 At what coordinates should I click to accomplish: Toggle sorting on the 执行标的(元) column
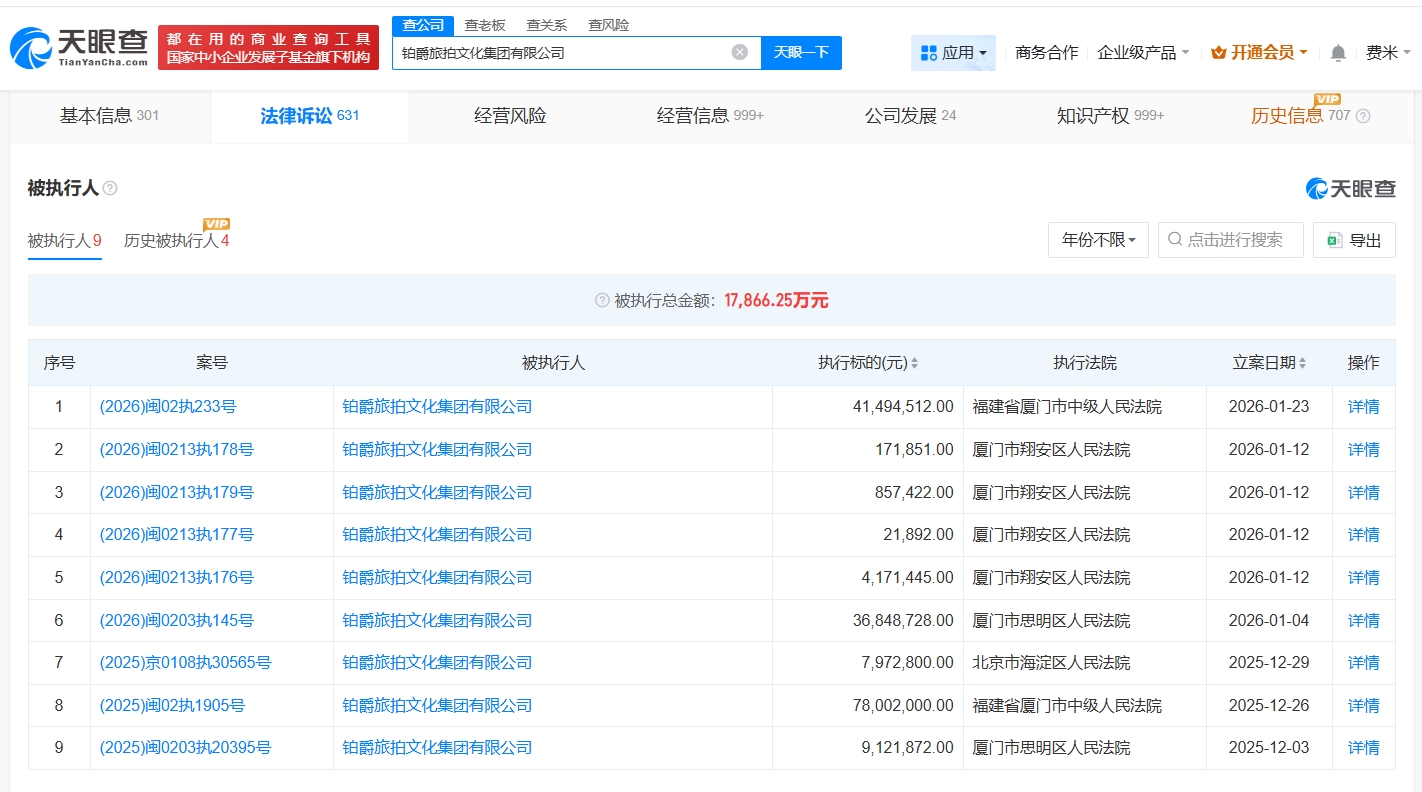point(913,363)
